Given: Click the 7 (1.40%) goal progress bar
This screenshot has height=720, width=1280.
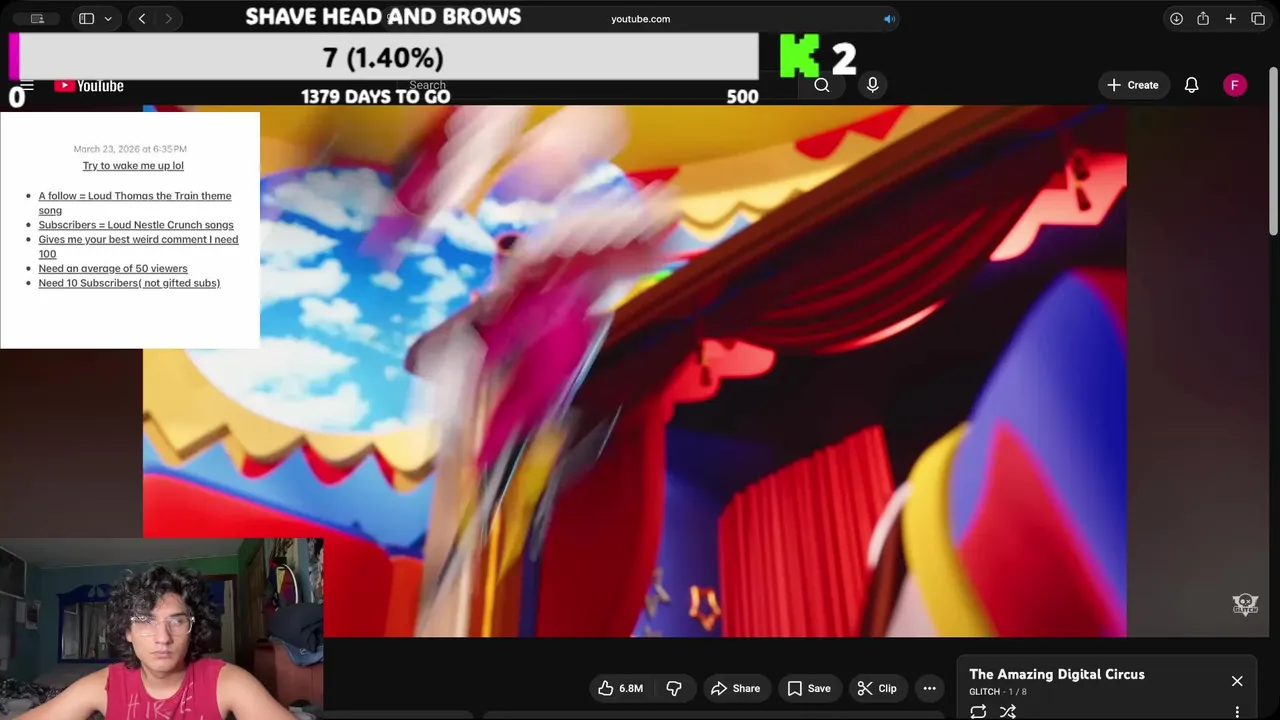Looking at the screenshot, I should tap(384, 57).
